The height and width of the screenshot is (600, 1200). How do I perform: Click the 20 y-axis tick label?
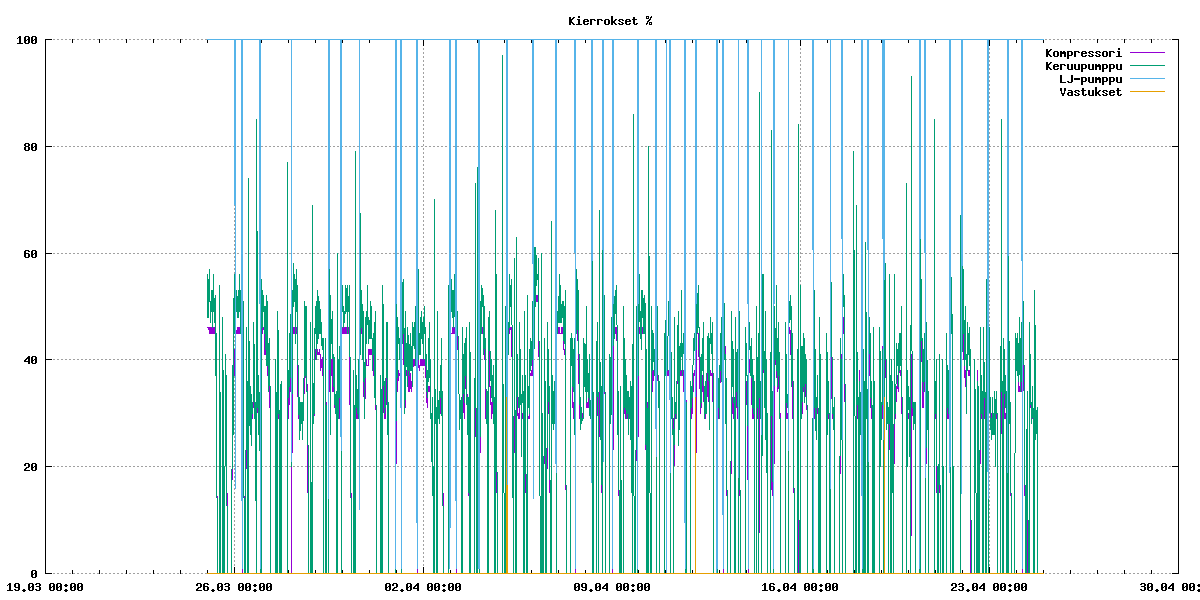click(x=30, y=467)
